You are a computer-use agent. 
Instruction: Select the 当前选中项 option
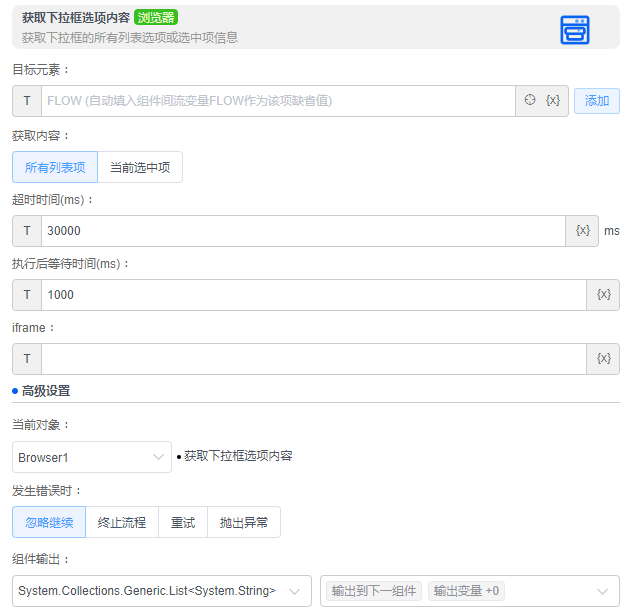tap(140, 167)
